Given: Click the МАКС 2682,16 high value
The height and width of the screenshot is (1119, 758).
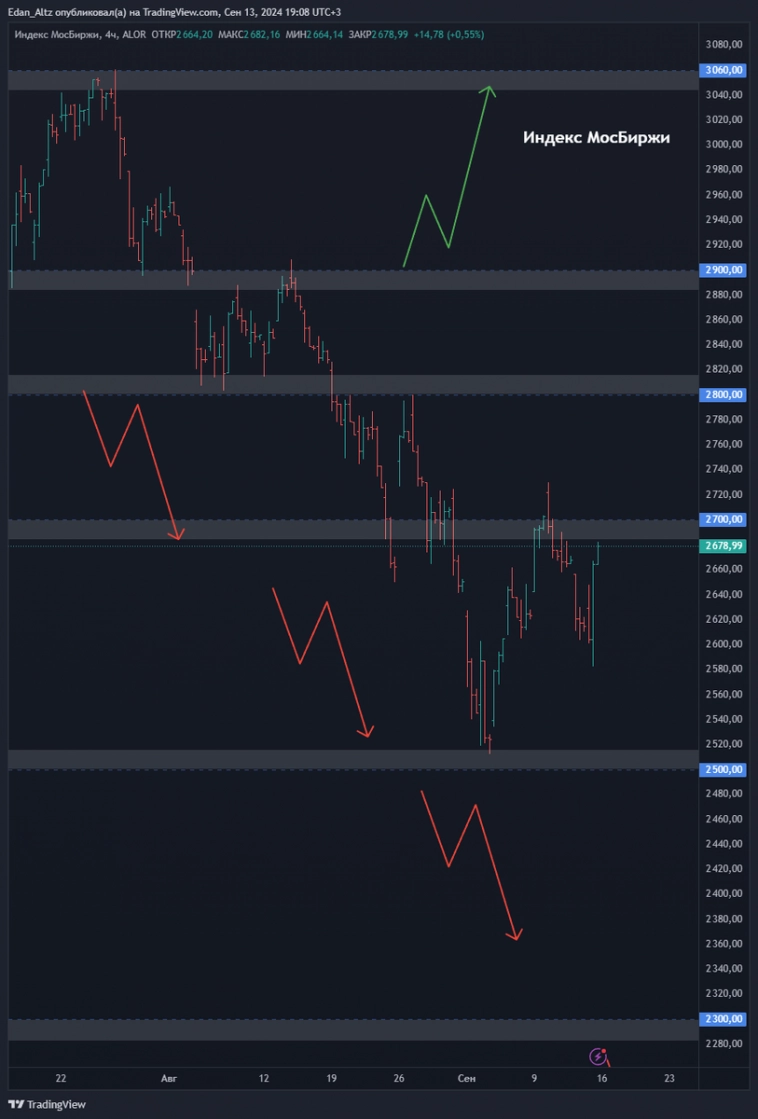Looking at the screenshot, I should [x=249, y=34].
